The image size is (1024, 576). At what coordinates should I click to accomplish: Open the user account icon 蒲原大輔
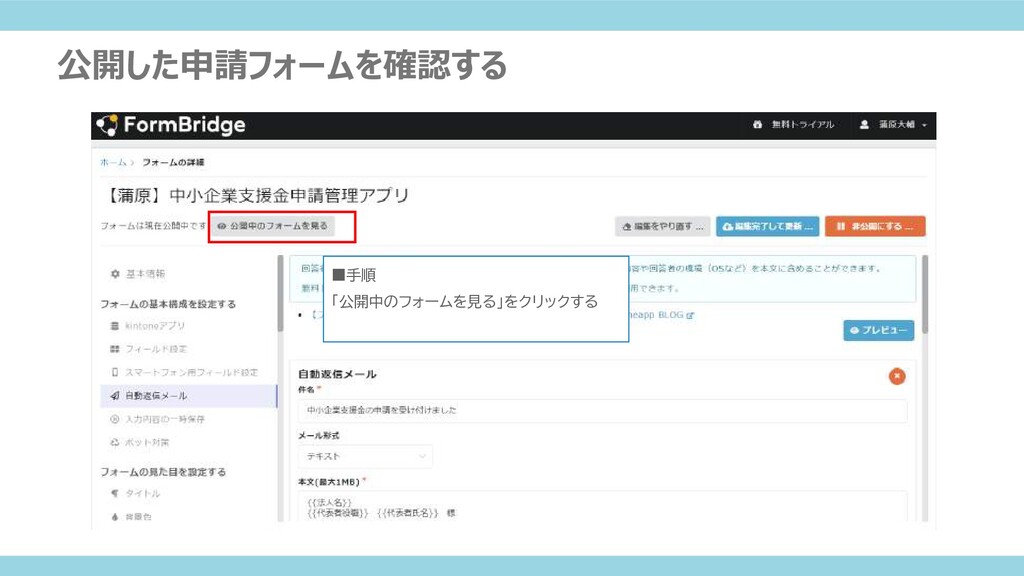(x=865, y=125)
